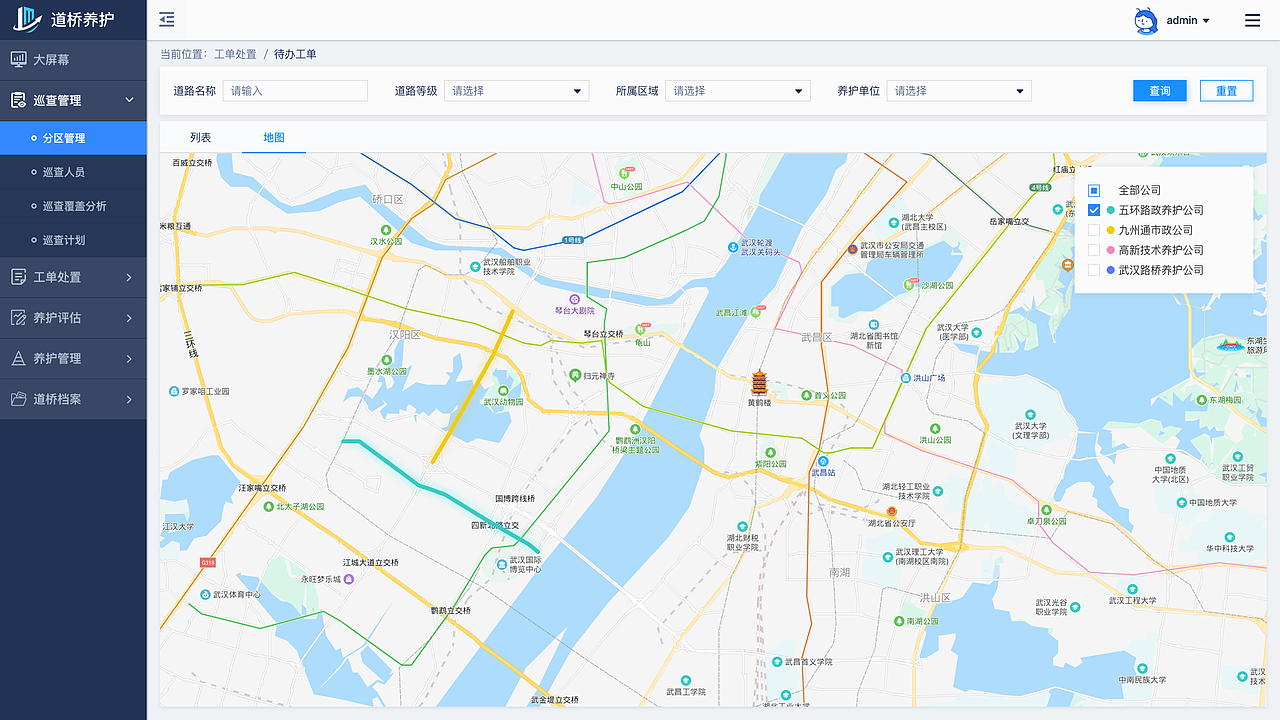Expand the 养护管理 menu chevron
This screenshot has width=1280, height=720.
(129, 358)
